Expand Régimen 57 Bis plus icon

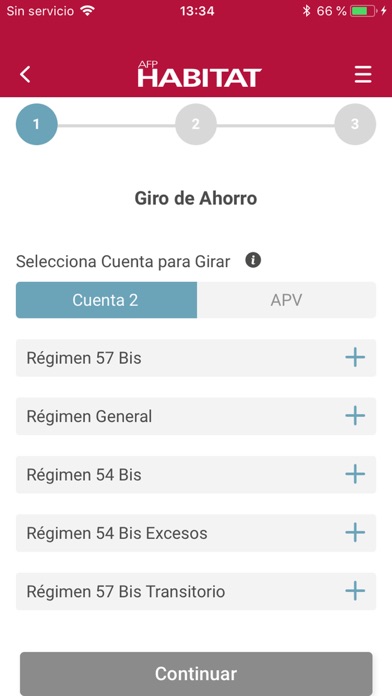click(355, 357)
